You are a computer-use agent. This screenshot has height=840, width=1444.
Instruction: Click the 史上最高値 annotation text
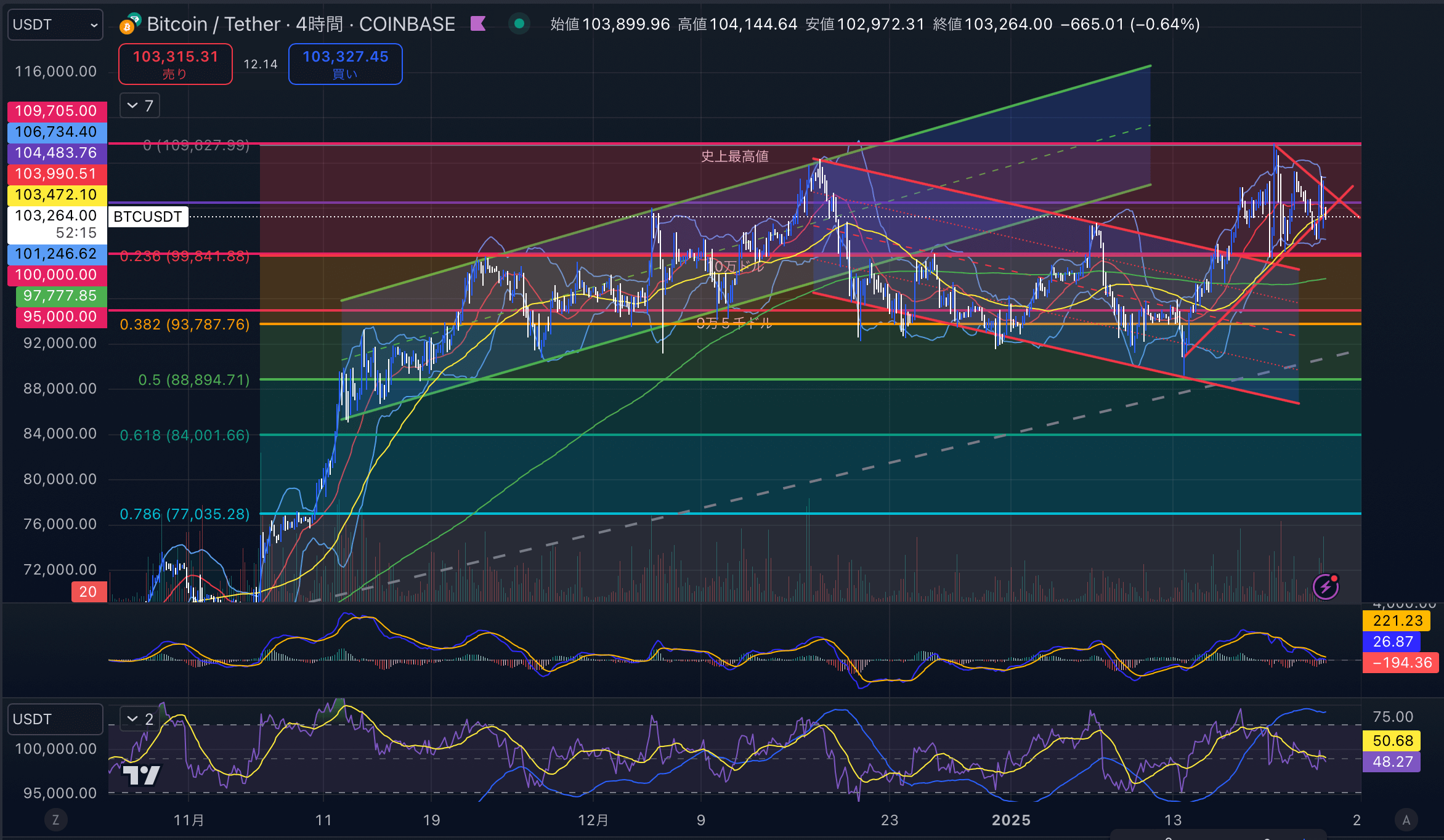[x=734, y=156]
